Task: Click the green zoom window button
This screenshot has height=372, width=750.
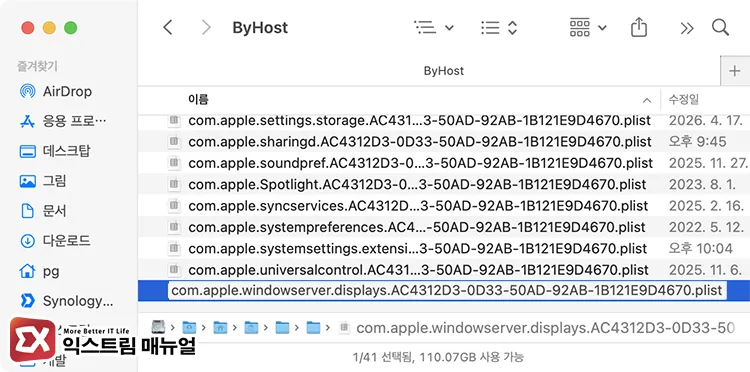Action: point(71,28)
